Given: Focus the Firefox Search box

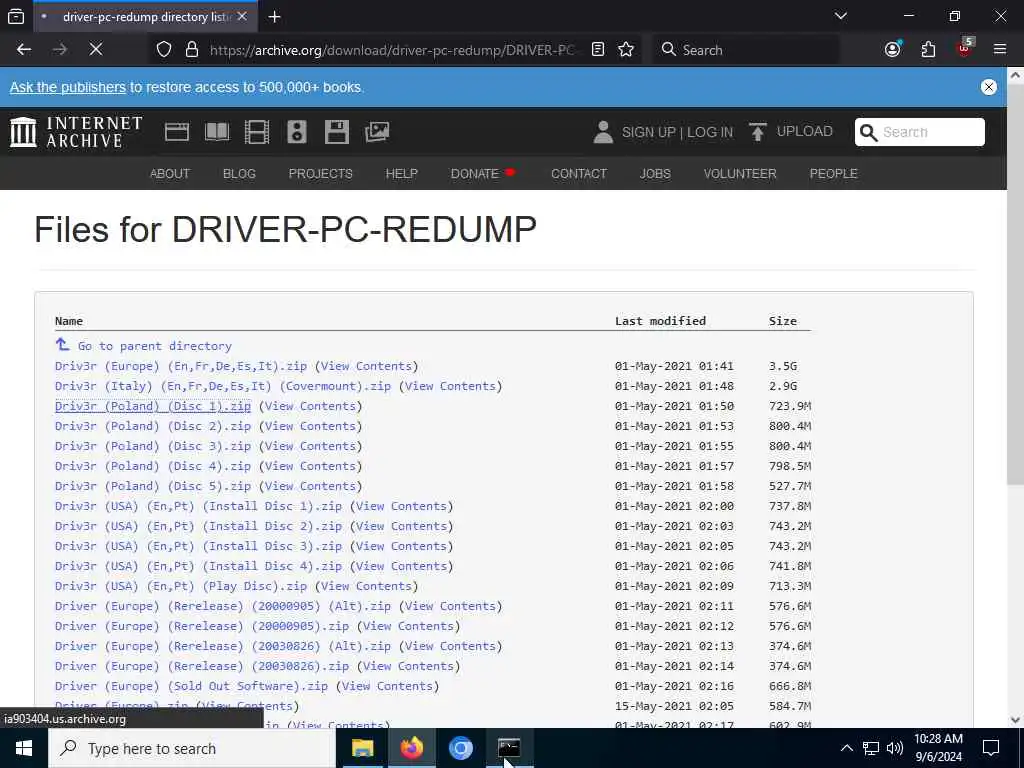Looking at the screenshot, I should (745, 50).
